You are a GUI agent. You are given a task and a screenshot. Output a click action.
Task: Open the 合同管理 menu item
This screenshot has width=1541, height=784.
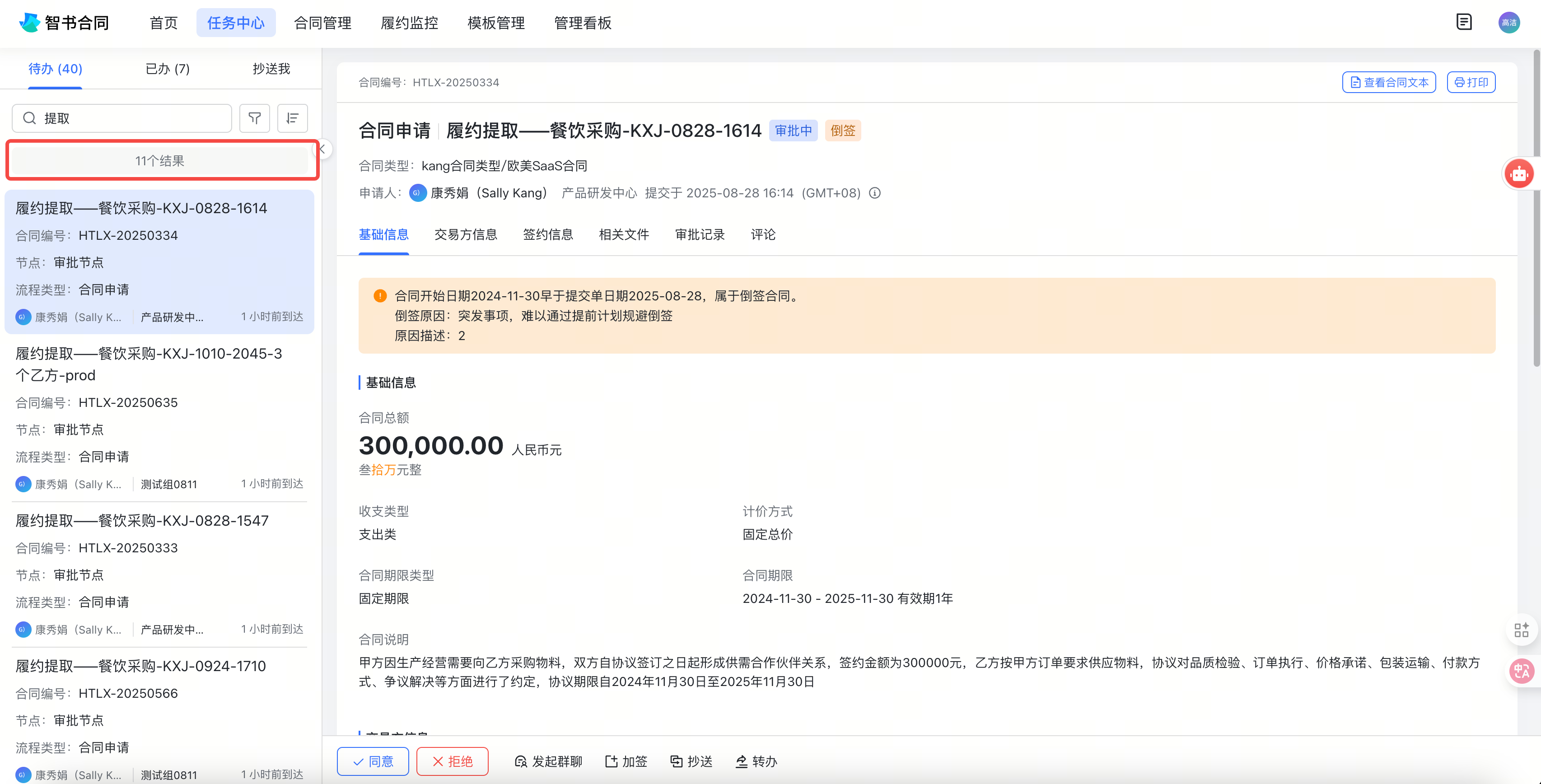pos(322,23)
